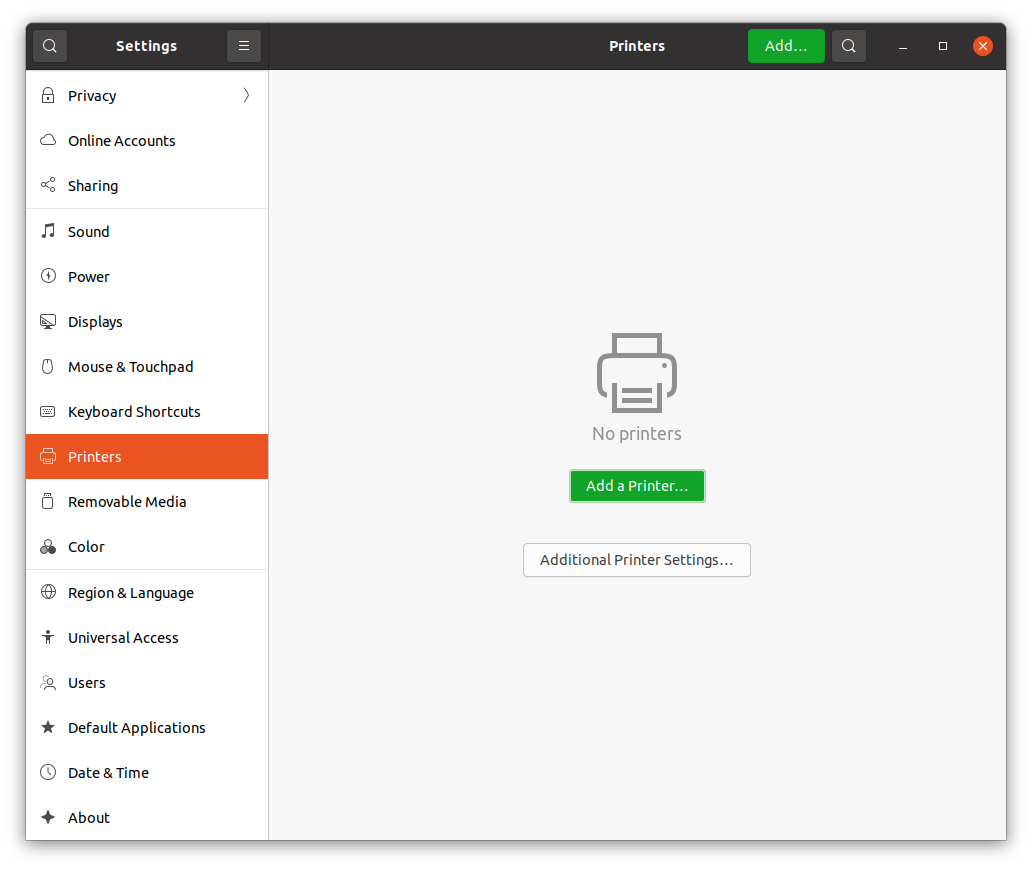Open Removable Media settings
This screenshot has height=869, width=1032.
coord(127,502)
